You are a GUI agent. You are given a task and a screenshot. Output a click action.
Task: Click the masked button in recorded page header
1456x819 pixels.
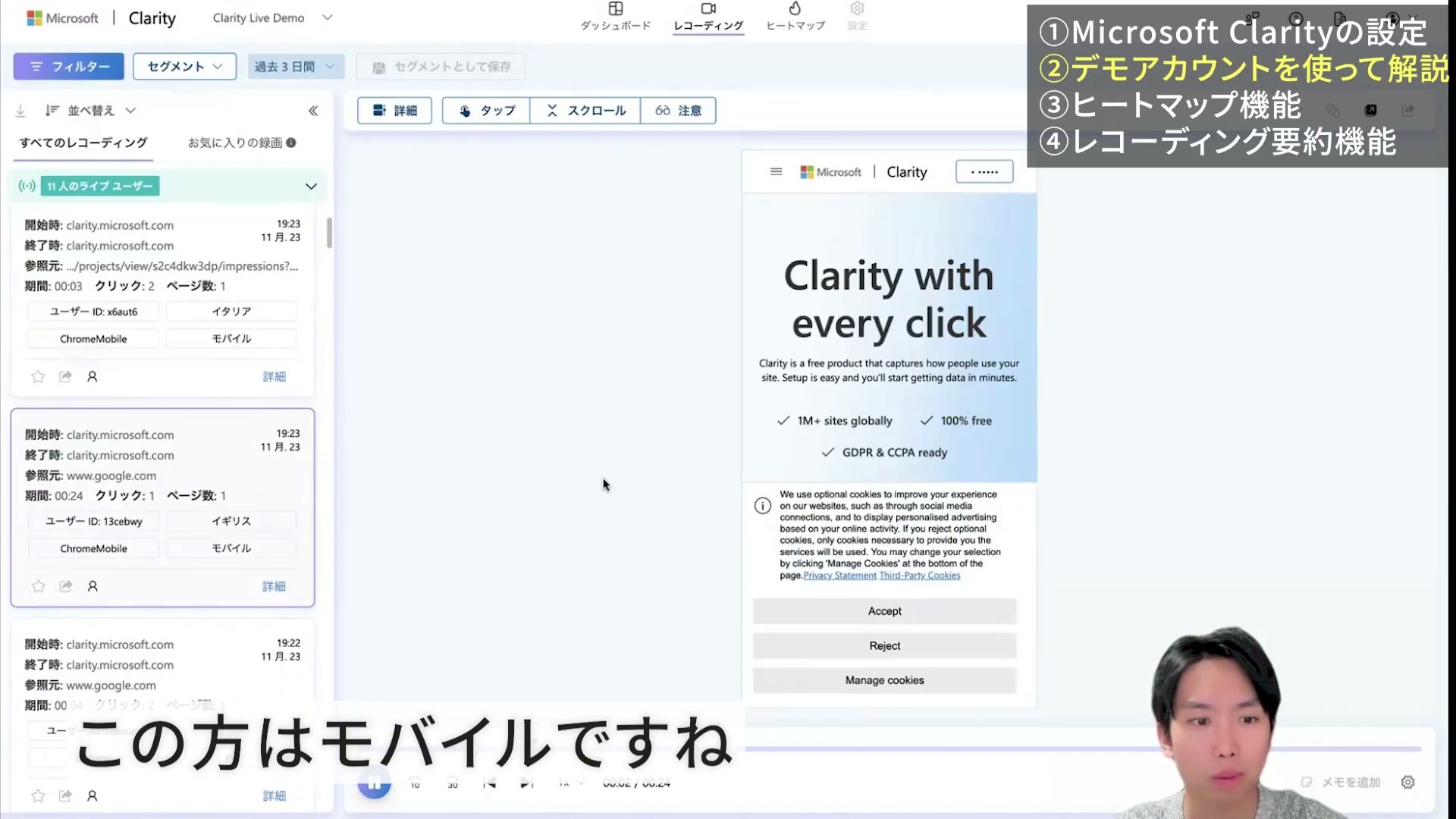click(984, 172)
